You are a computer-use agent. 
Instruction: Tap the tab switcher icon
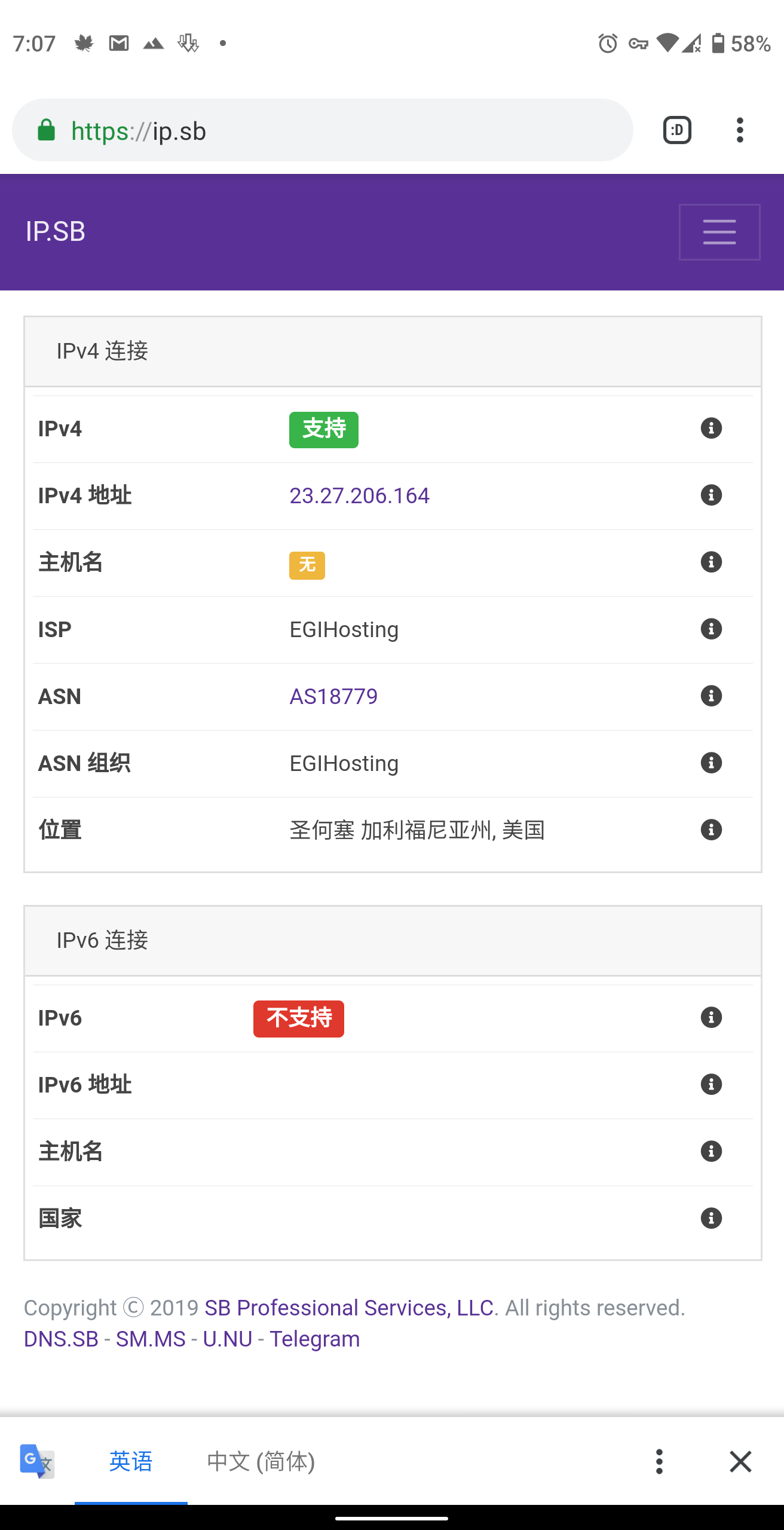(x=677, y=130)
